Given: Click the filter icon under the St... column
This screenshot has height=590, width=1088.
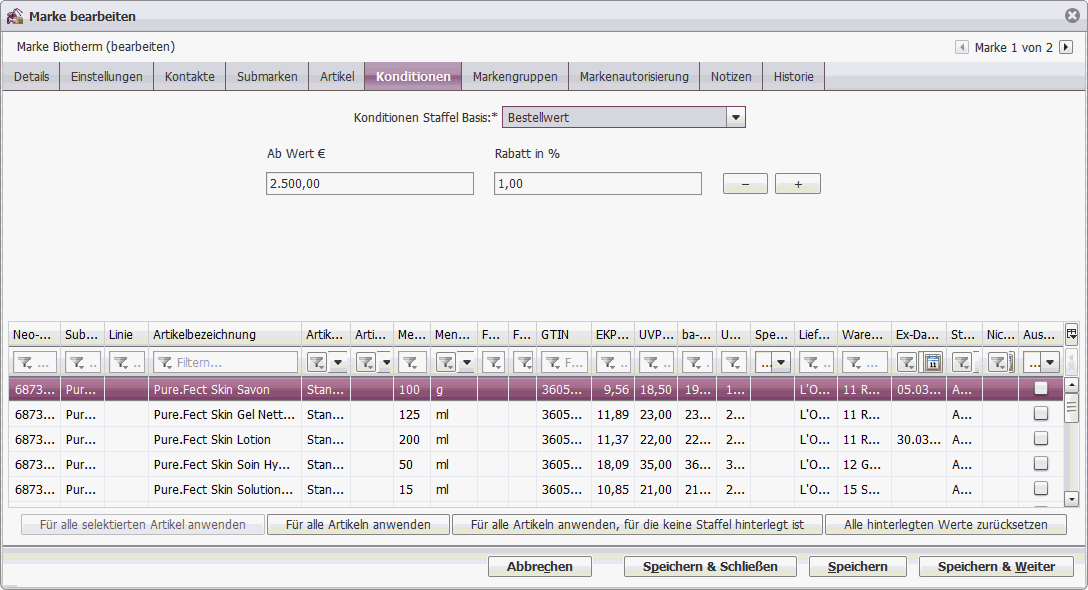Looking at the screenshot, I should [962, 362].
